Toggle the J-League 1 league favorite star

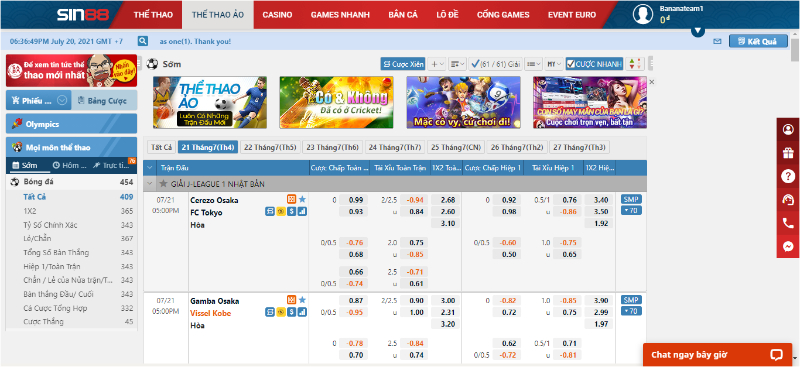[x=163, y=184]
